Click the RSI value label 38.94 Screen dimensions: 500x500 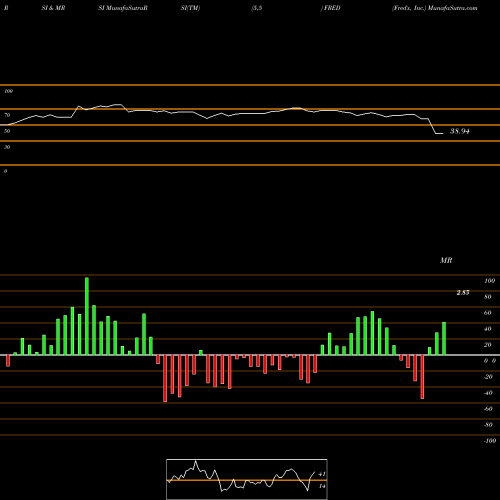460,131
